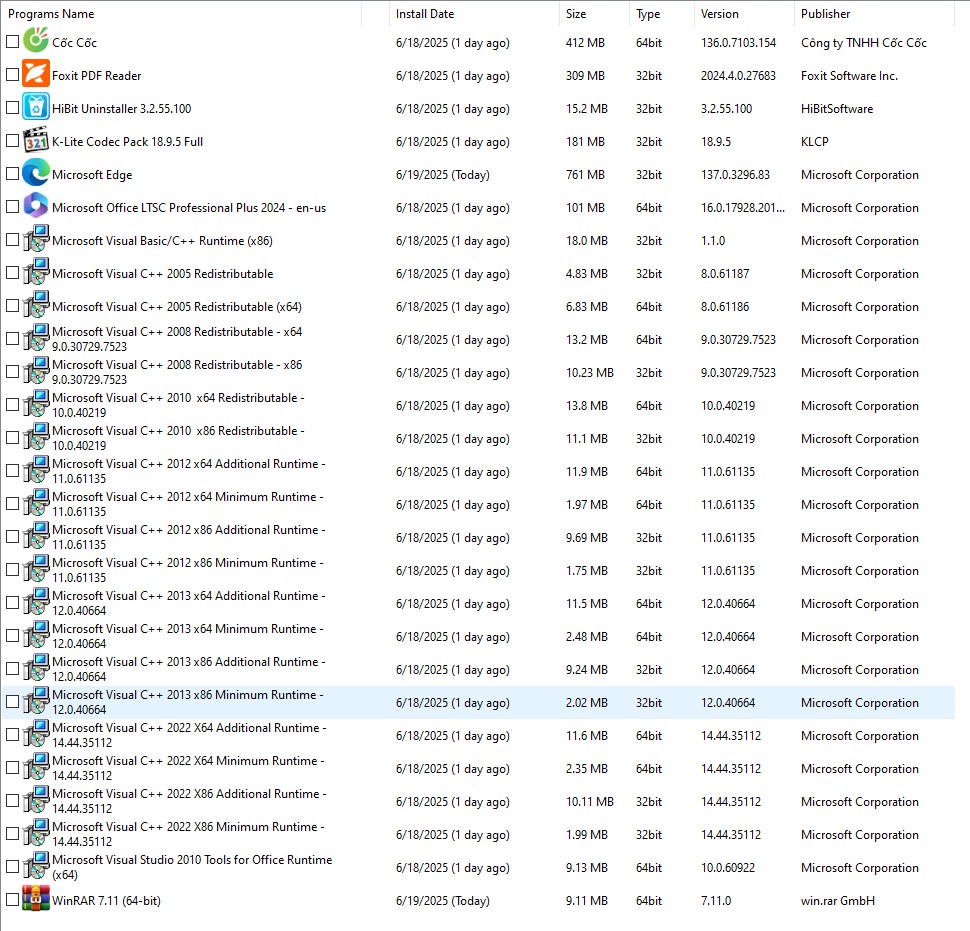Click the Microsoft Edge icon

tap(36, 173)
